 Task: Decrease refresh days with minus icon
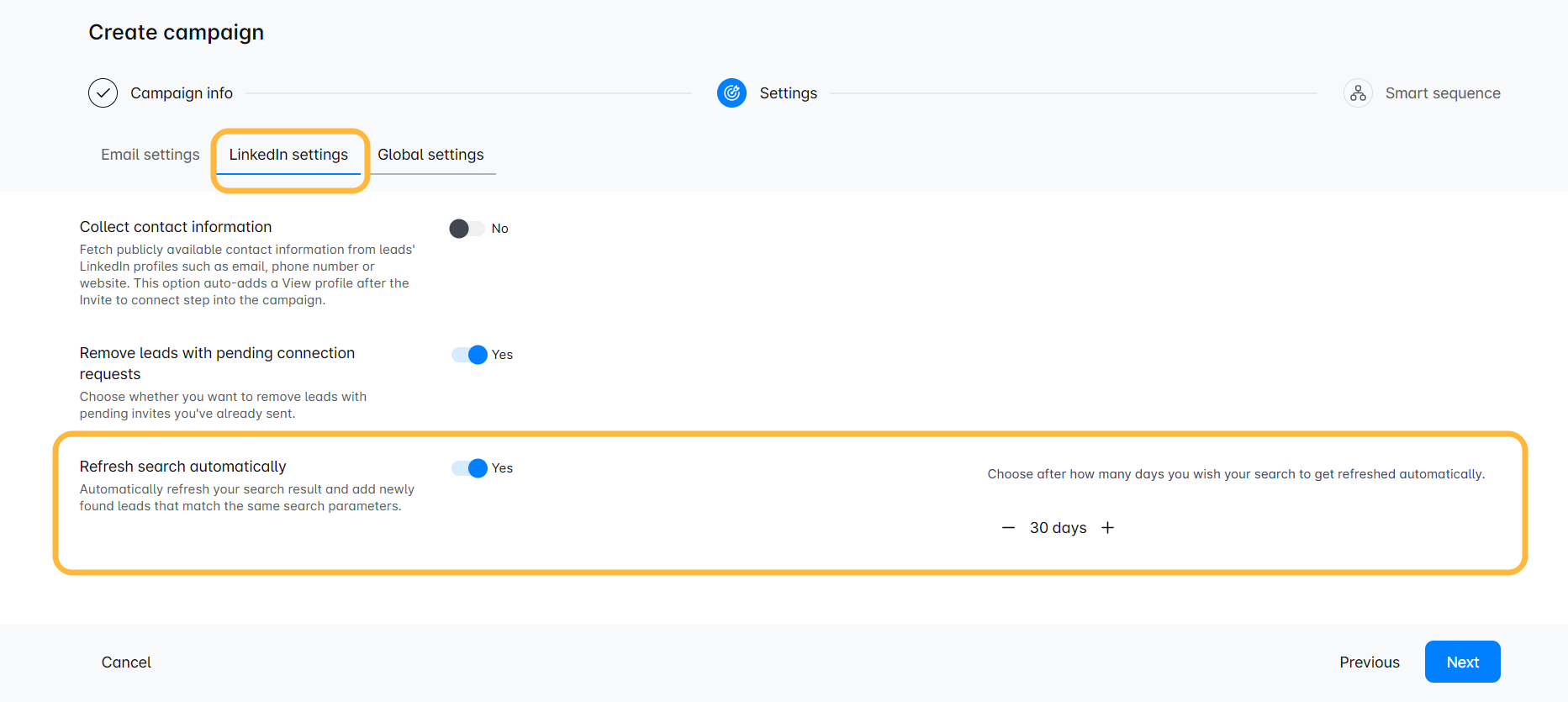coord(1008,528)
